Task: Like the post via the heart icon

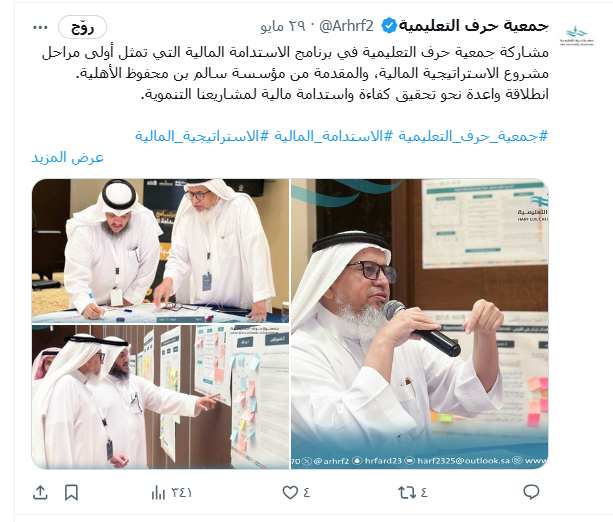Action: pyautogui.click(x=290, y=492)
